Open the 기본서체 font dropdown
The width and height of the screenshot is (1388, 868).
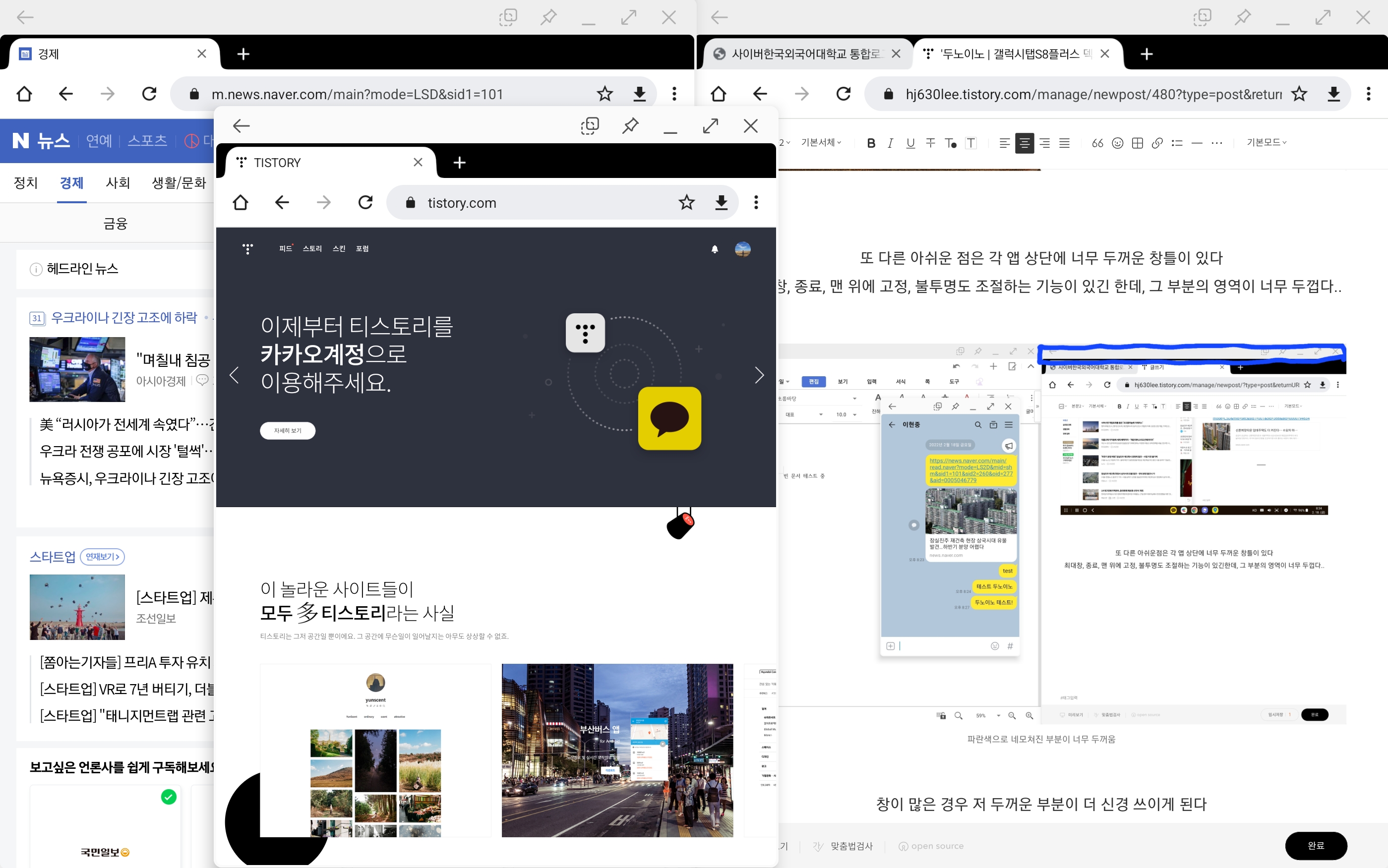821,142
